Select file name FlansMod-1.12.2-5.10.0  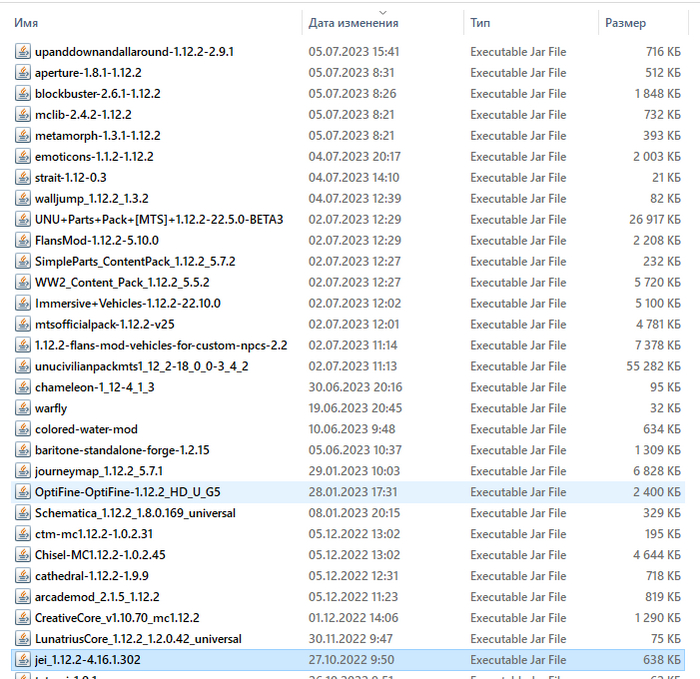(x=96, y=241)
